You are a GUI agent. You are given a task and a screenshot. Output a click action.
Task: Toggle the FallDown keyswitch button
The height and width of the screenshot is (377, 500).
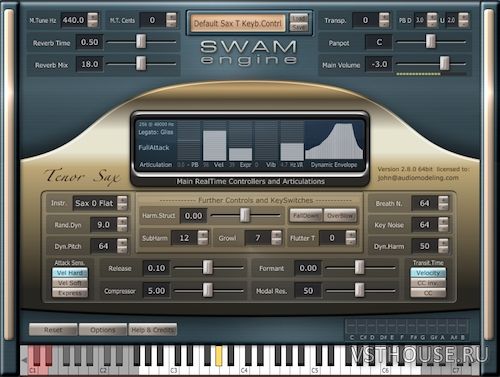coord(306,216)
